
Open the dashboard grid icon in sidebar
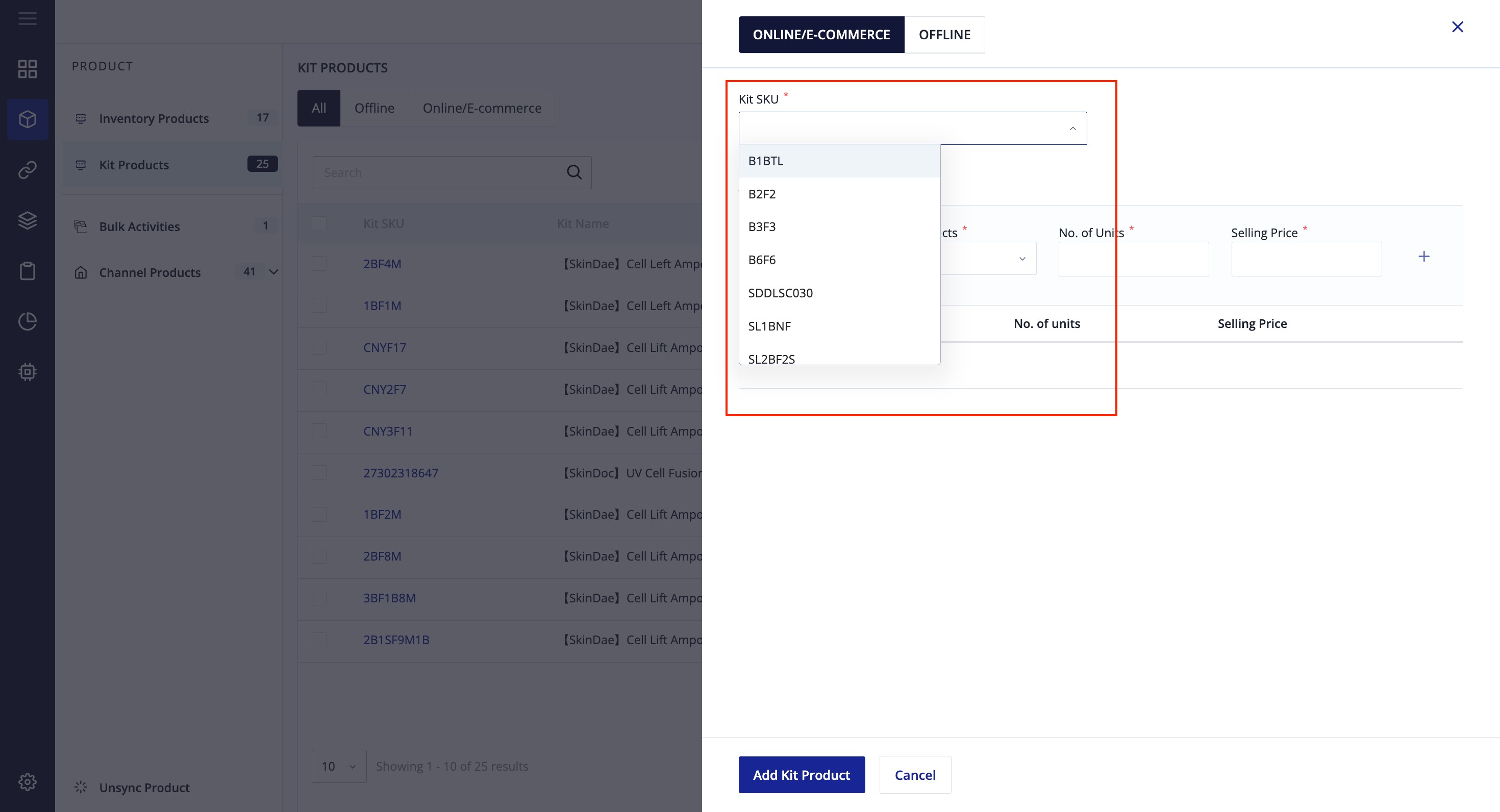point(28,69)
